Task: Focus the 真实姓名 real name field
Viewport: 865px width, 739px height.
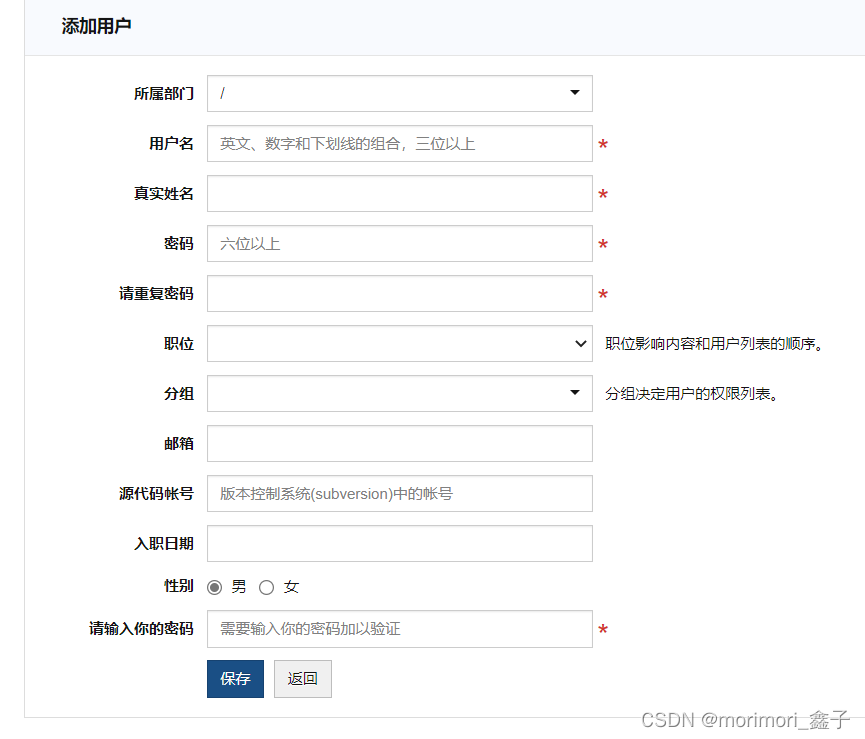Action: (399, 194)
